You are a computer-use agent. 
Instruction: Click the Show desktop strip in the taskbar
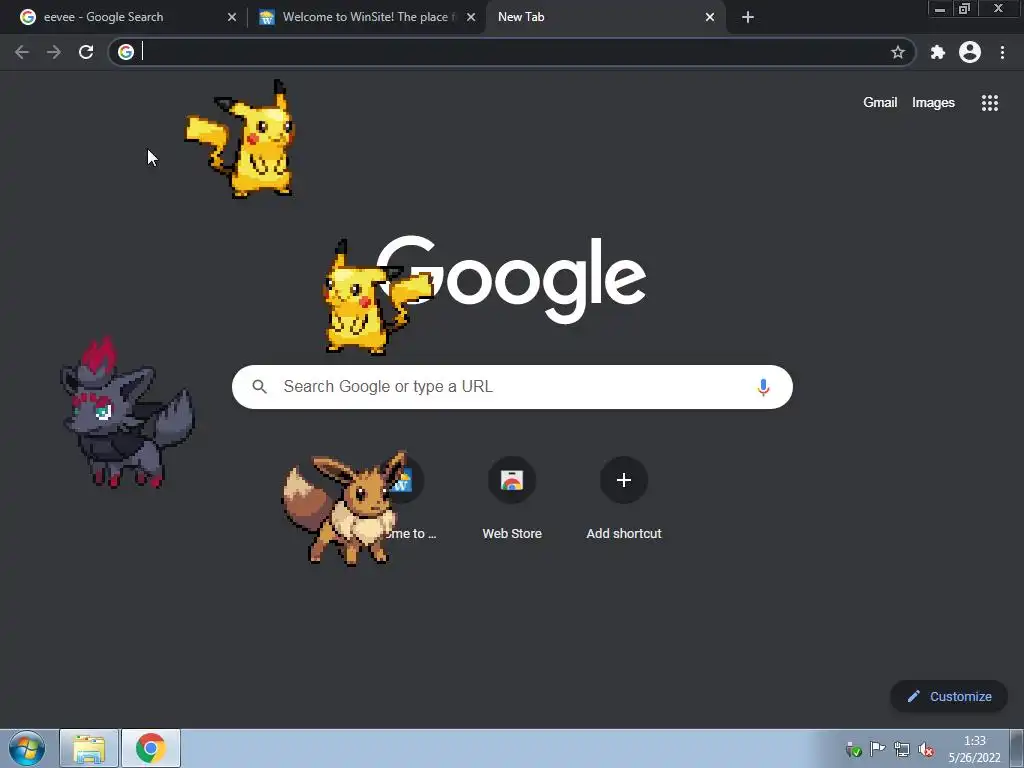(x=1017, y=748)
